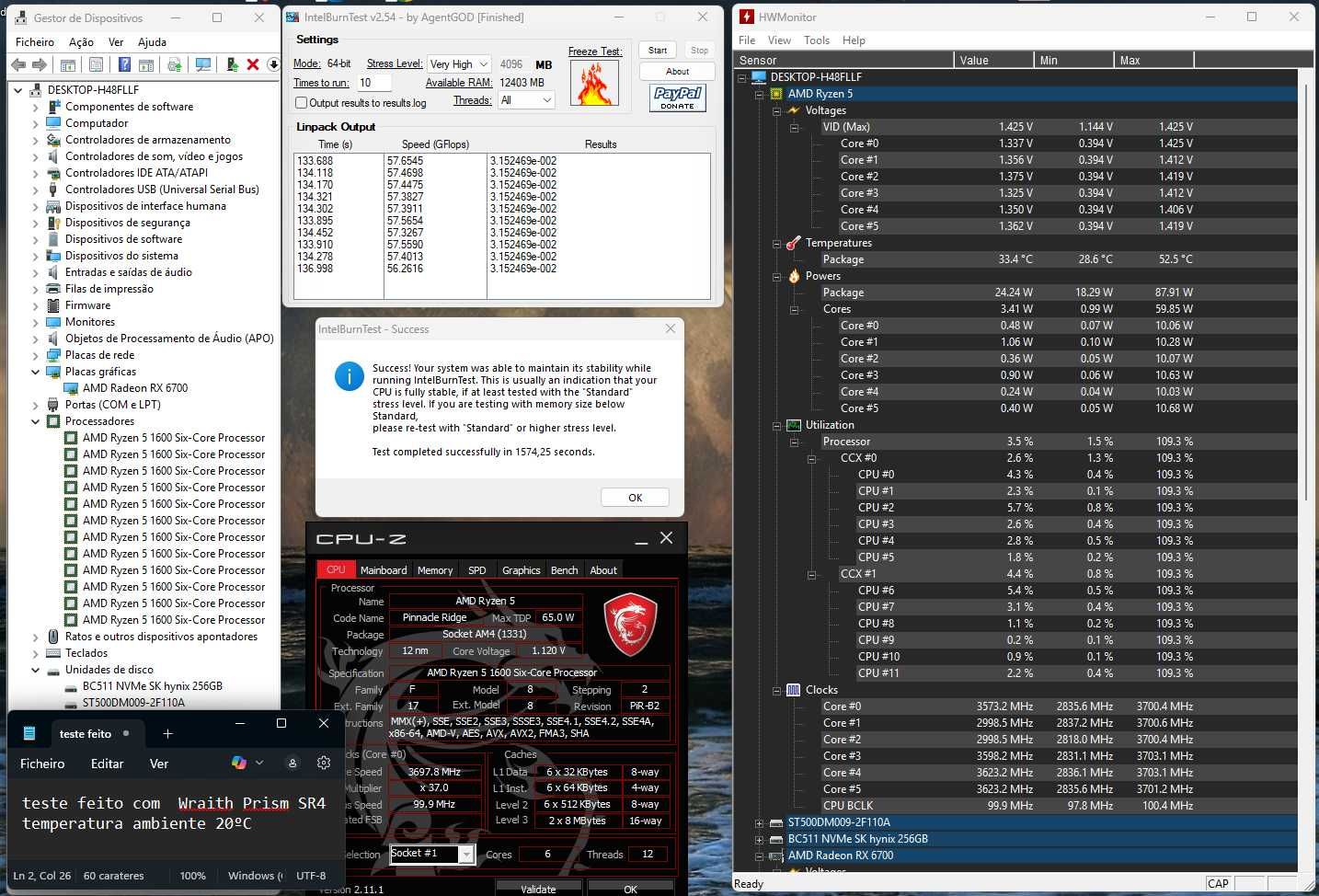Collapse the Utilization section in HWMonitor

tap(776, 425)
